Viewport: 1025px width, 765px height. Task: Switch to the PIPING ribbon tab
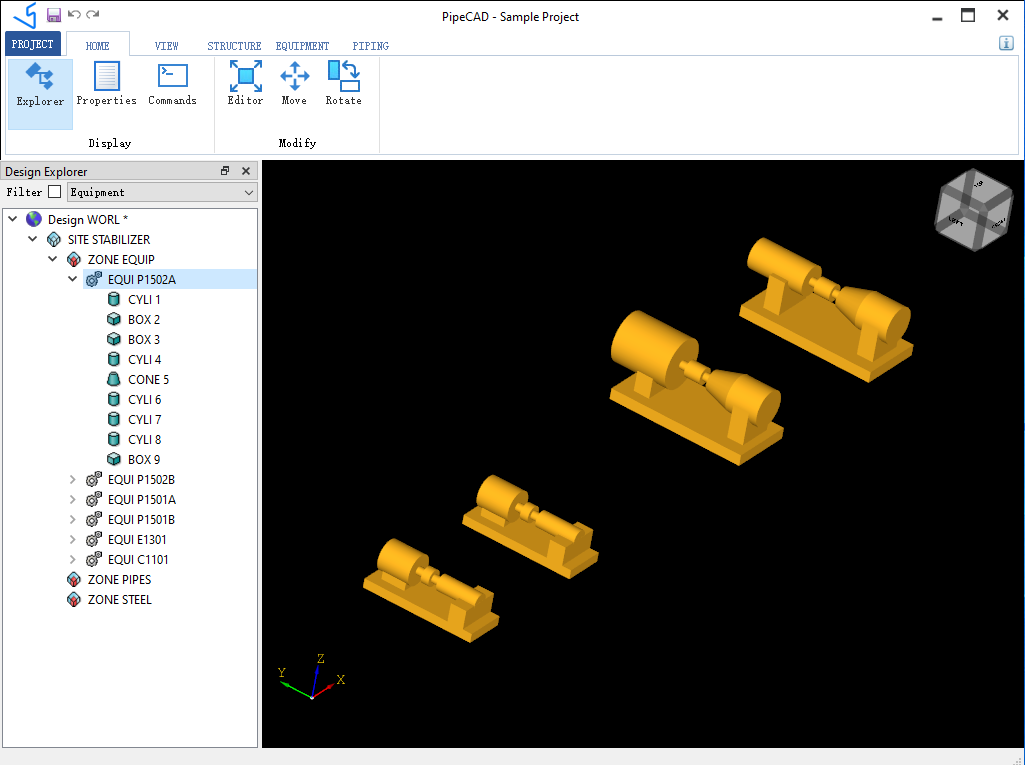click(x=371, y=46)
